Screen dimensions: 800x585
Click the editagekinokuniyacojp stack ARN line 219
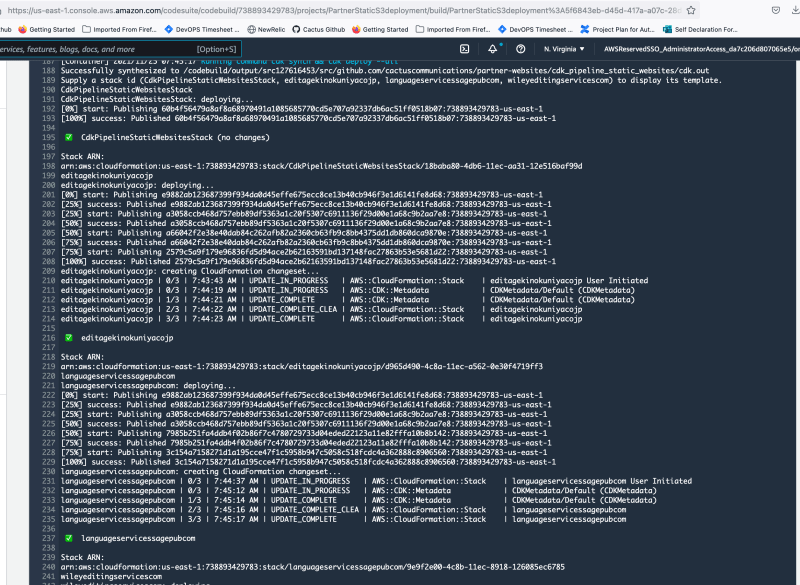pos(302,366)
